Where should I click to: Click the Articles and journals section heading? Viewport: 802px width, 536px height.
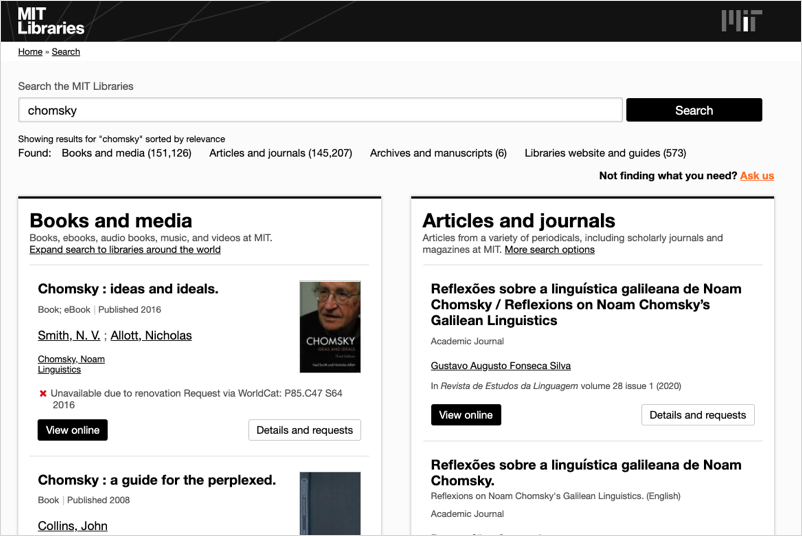519,220
